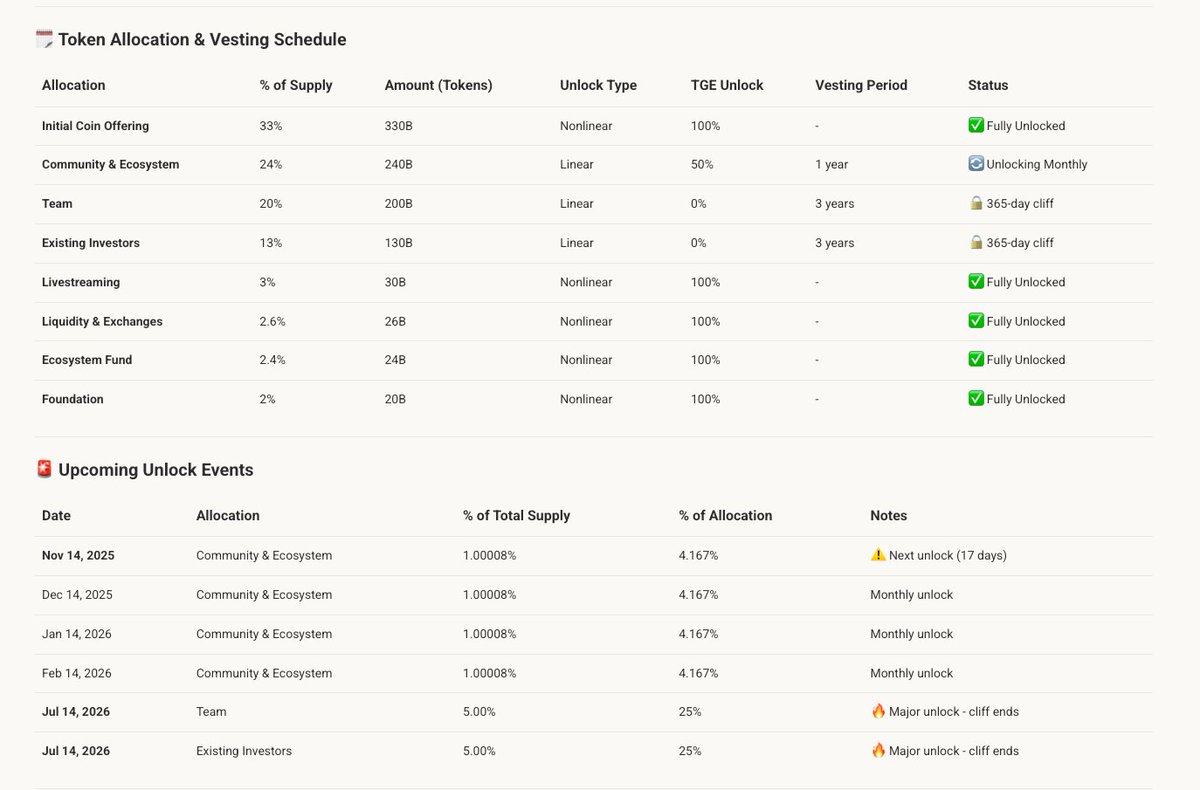Click the siren icon beside Upcoming Unlock Events
Image resolution: width=1200 pixels, height=790 pixels.
[44, 470]
